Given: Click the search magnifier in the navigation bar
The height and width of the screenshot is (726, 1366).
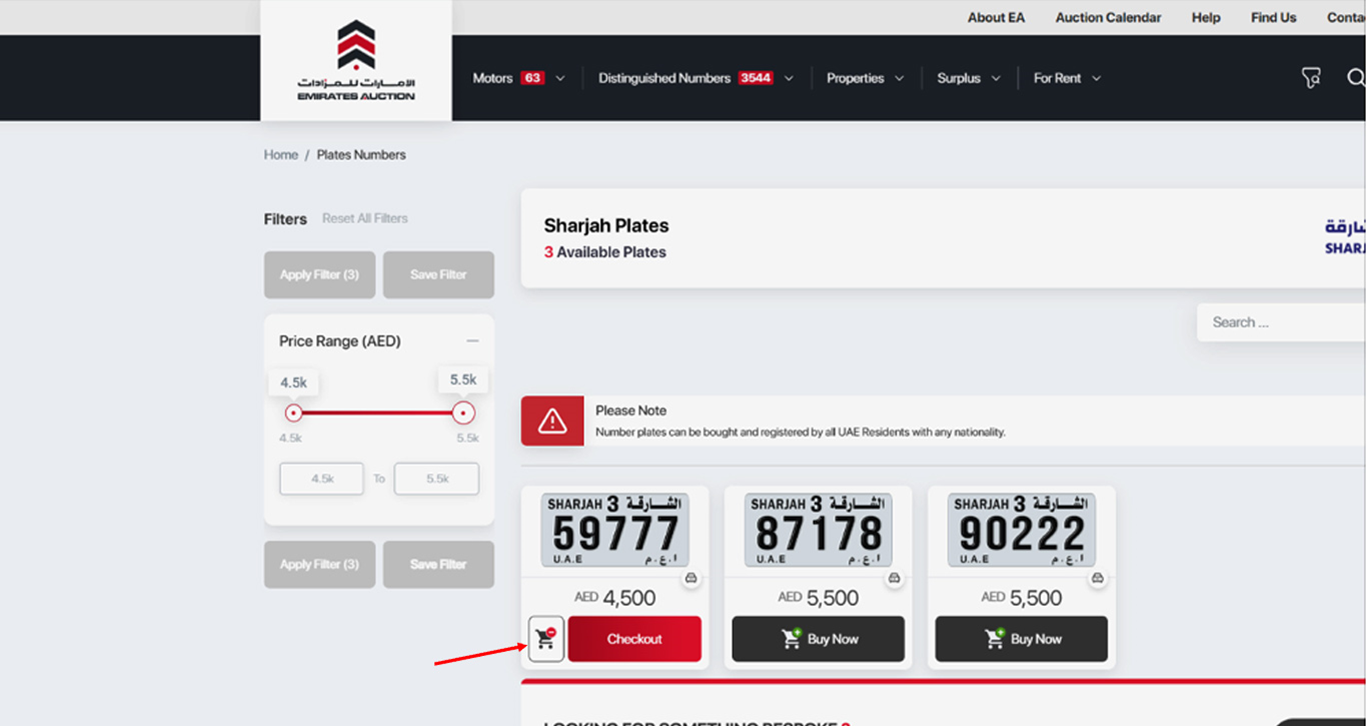Looking at the screenshot, I should pyautogui.click(x=1356, y=77).
